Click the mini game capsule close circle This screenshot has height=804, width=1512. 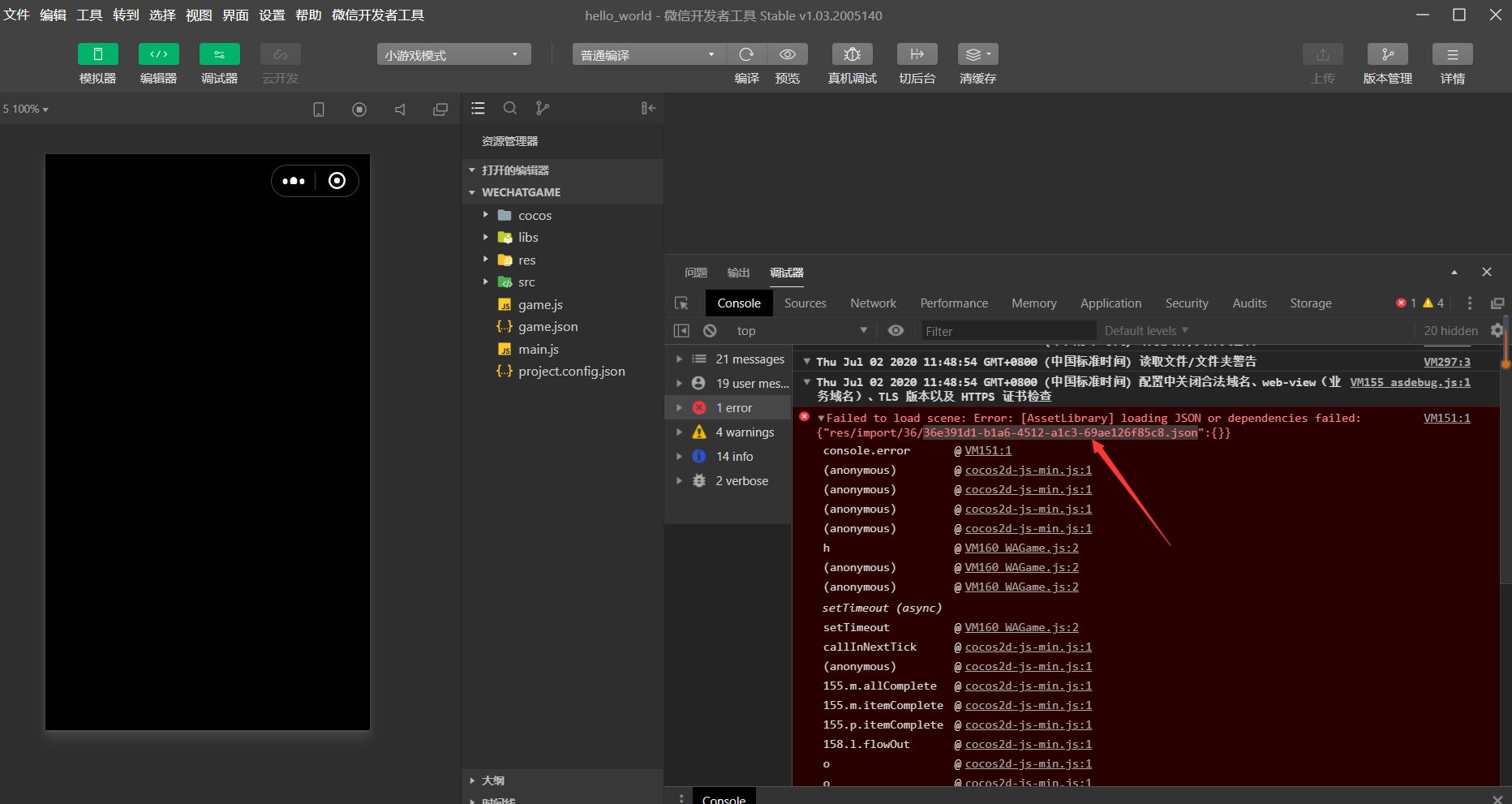[337, 181]
